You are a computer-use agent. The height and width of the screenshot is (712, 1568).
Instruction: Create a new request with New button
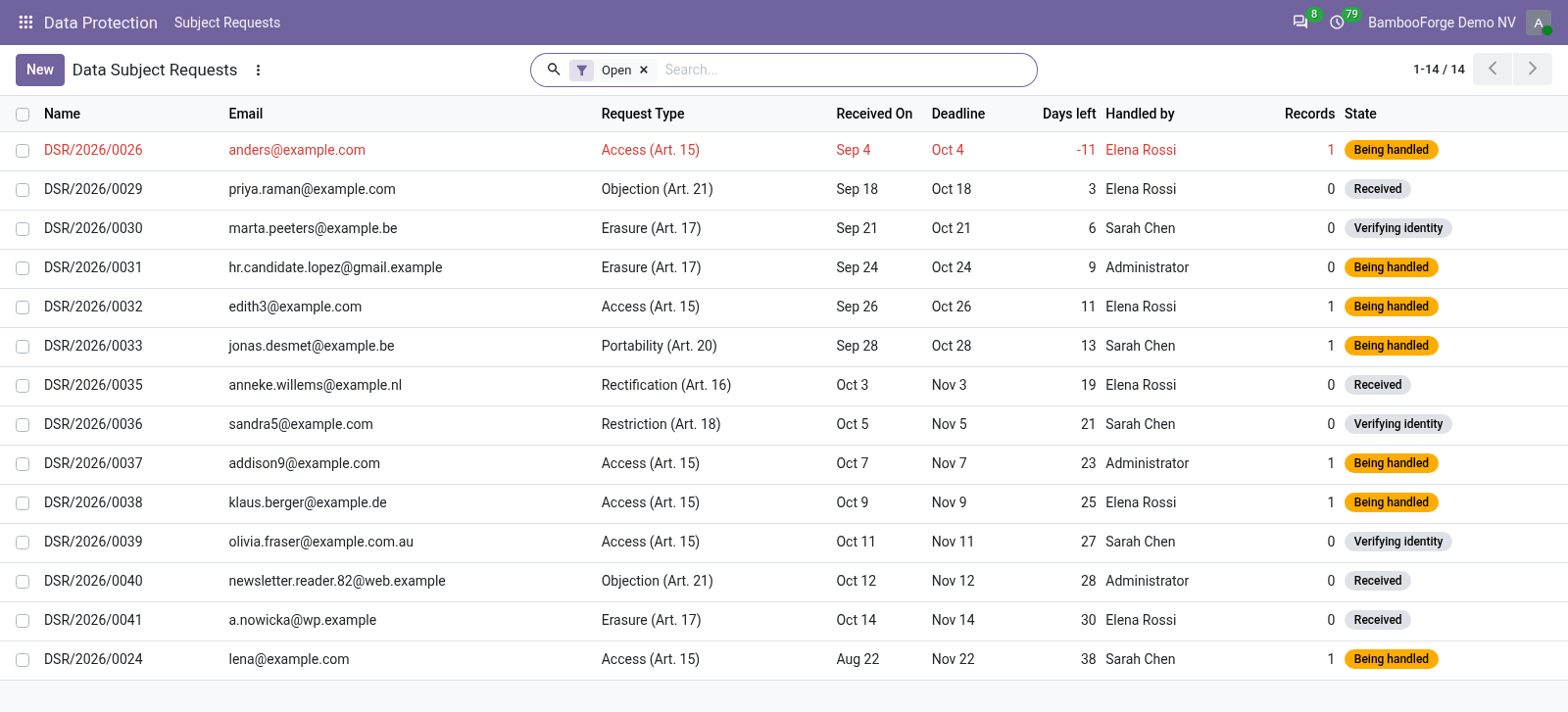click(40, 70)
